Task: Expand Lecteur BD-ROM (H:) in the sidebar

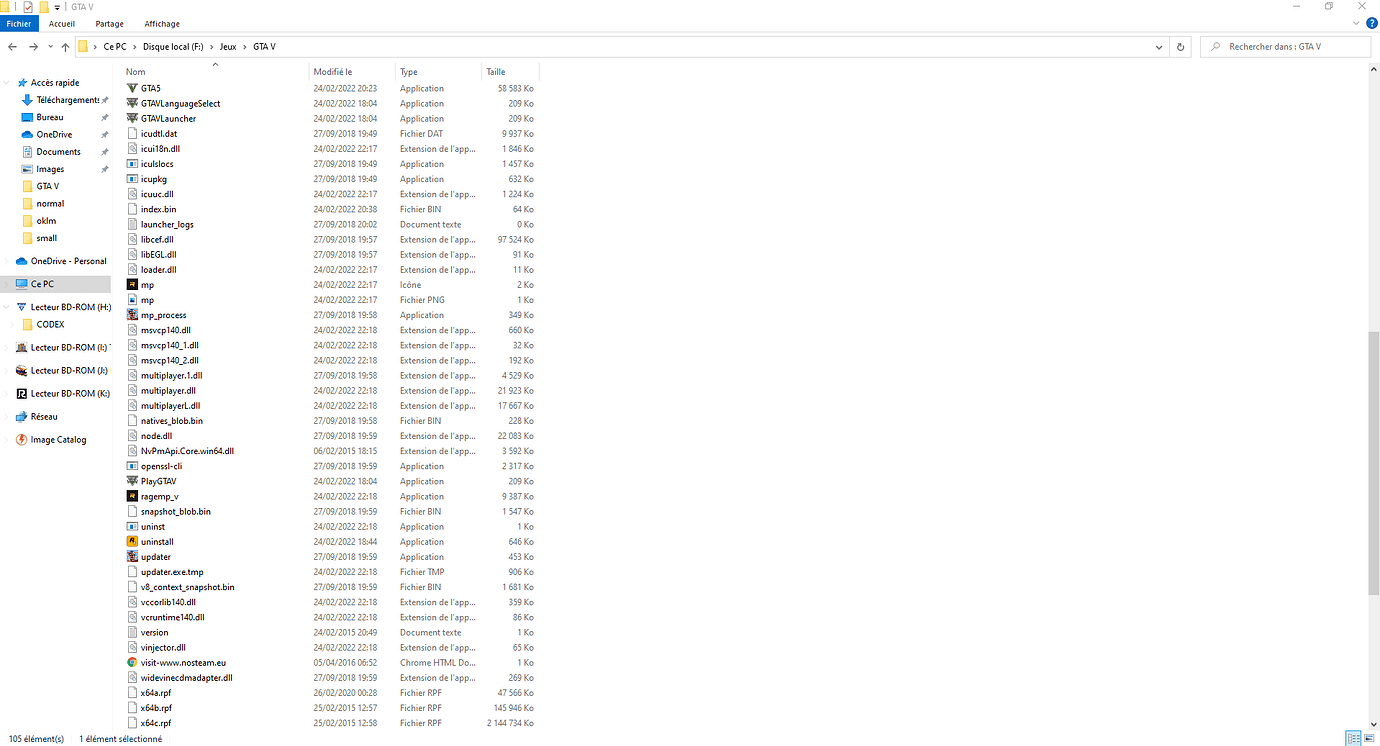Action: [8, 306]
